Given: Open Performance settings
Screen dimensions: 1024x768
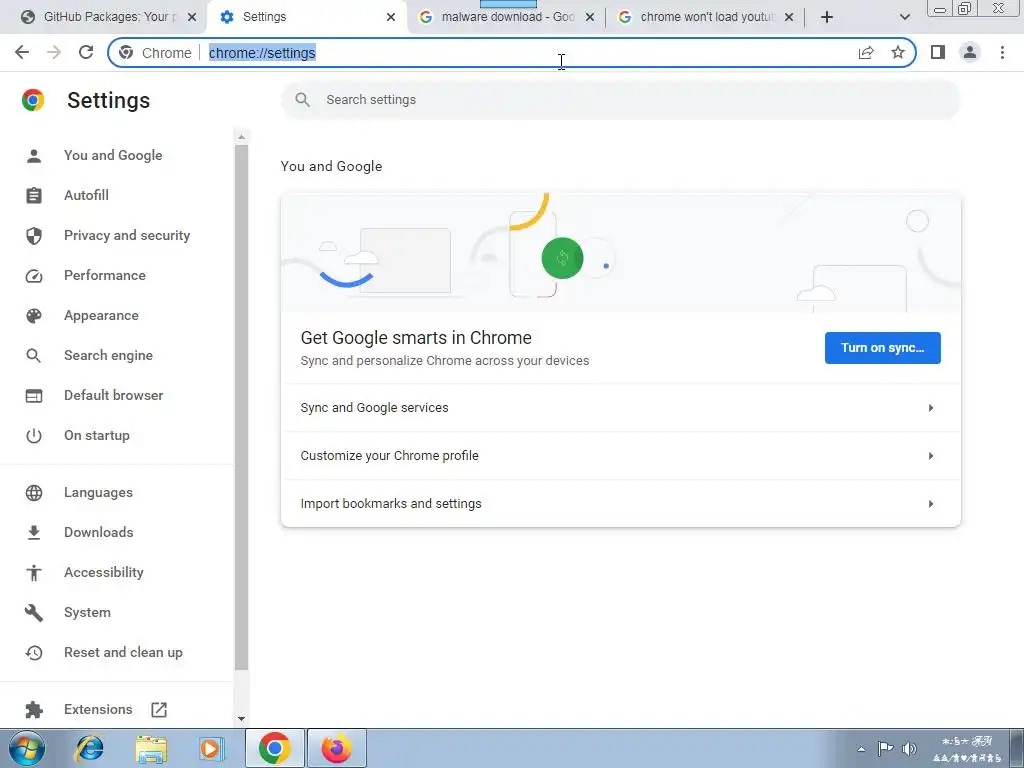Looking at the screenshot, I should [104, 276].
